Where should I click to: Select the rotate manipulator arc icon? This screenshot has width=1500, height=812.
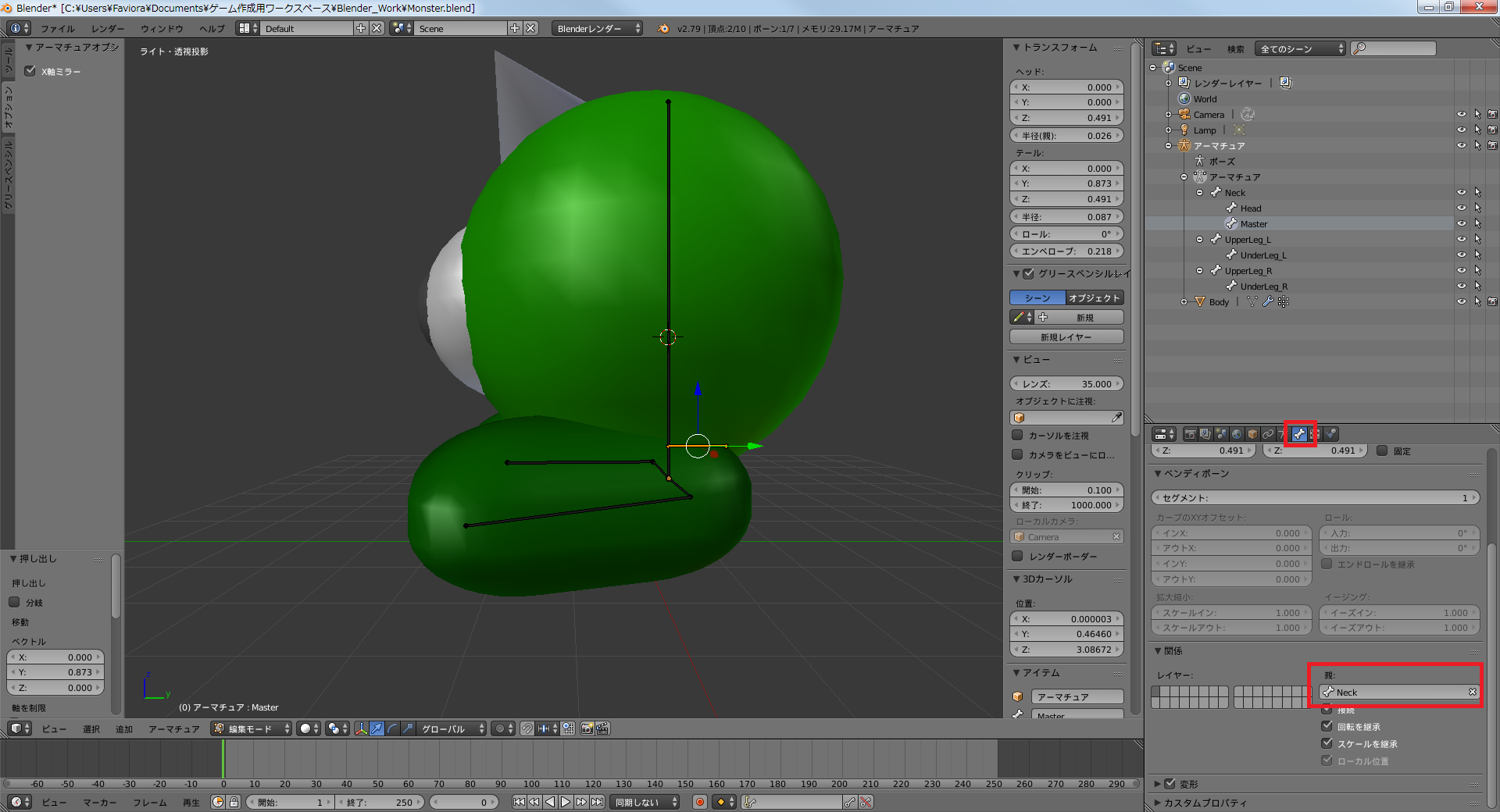point(392,728)
